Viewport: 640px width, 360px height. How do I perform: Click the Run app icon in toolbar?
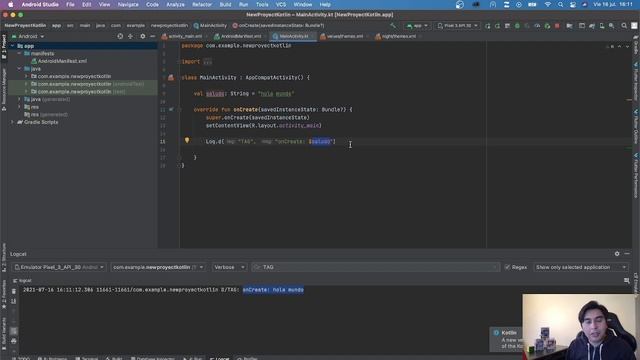point(487,25)
